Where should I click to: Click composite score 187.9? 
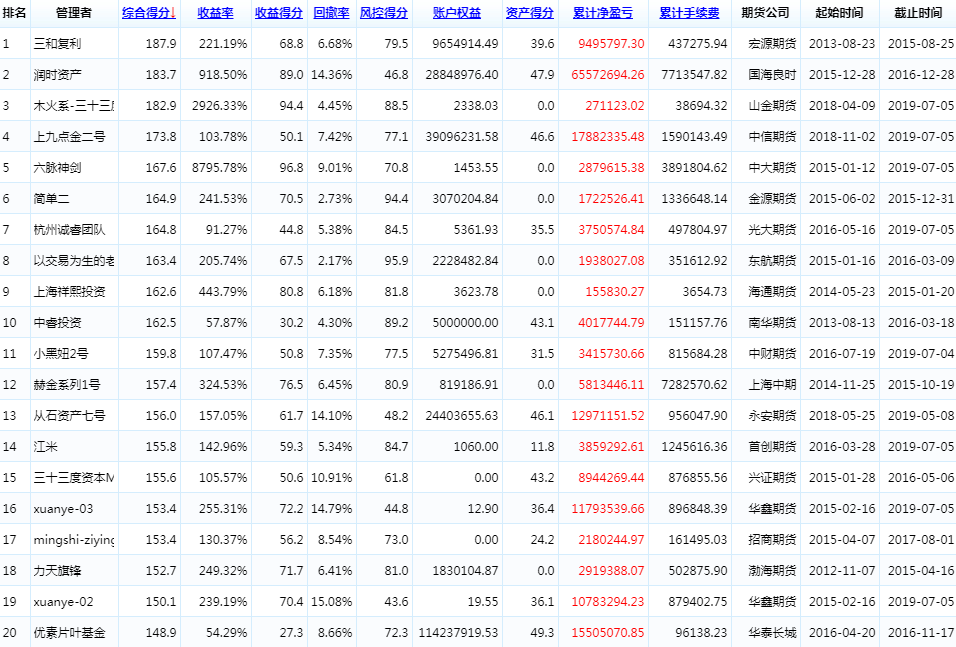[x=161, y=44]
